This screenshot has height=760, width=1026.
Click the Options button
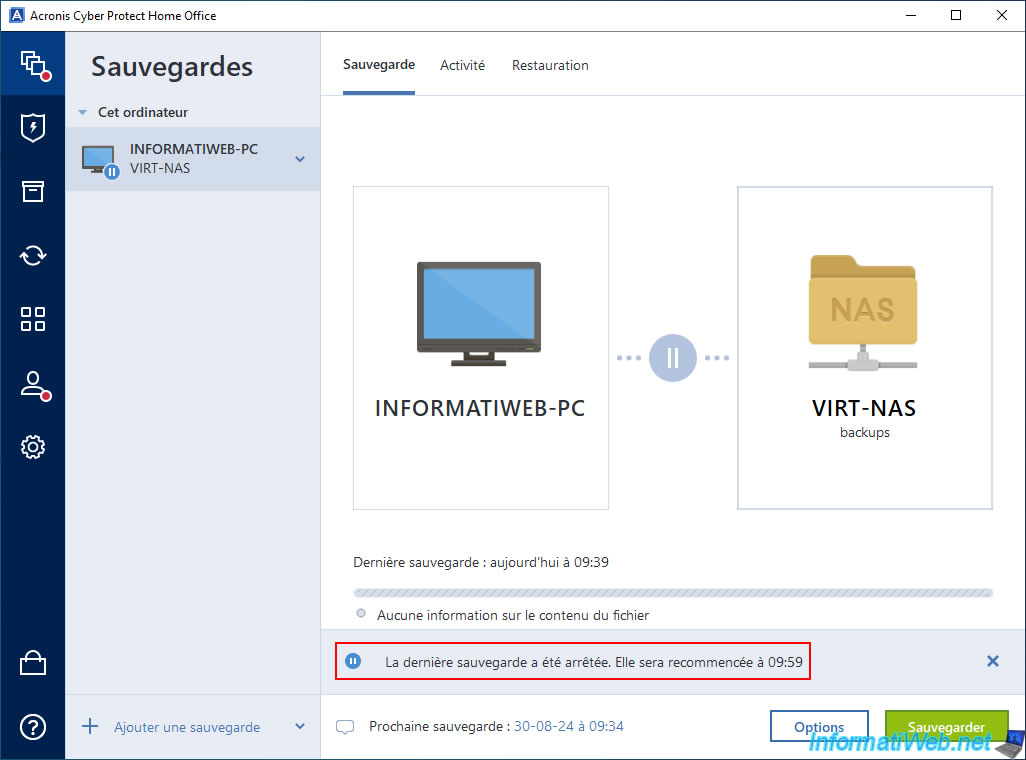click(819, 726)
